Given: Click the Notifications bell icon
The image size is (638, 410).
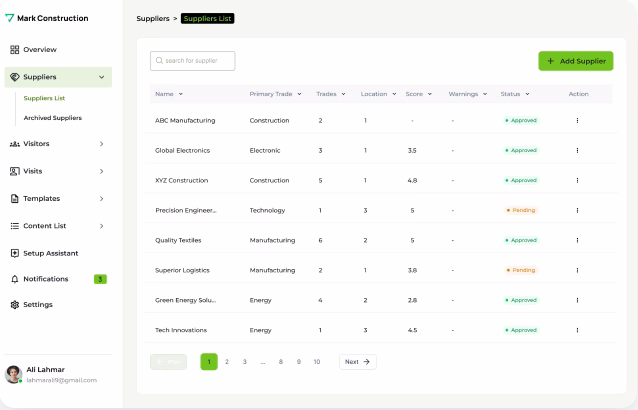Looking at the screenshot, I should click(x=14, y=279).
